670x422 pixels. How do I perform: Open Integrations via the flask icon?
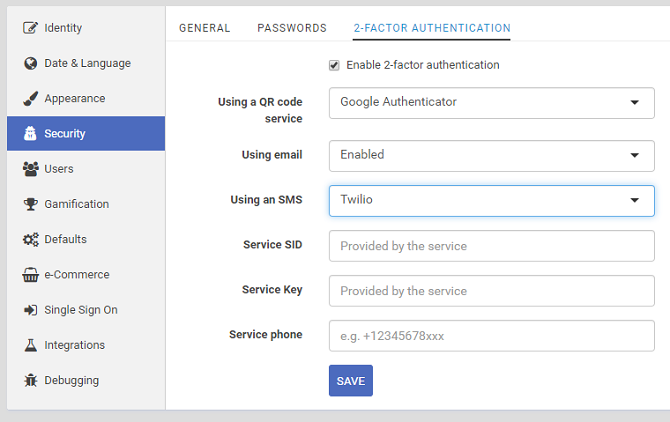[x=30, y=345]
